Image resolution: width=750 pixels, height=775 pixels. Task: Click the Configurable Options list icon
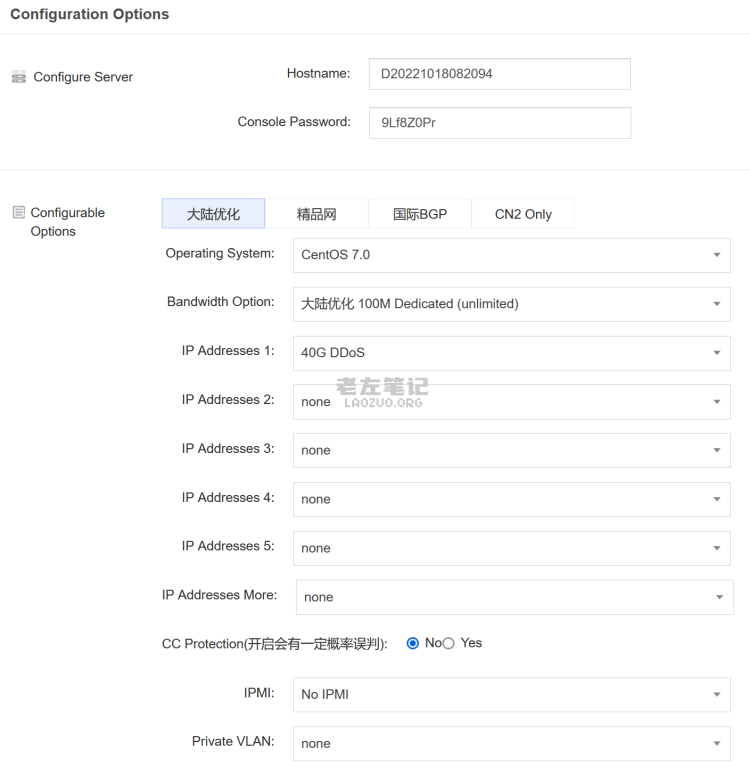pyautogui.click(x=18, y=212)
